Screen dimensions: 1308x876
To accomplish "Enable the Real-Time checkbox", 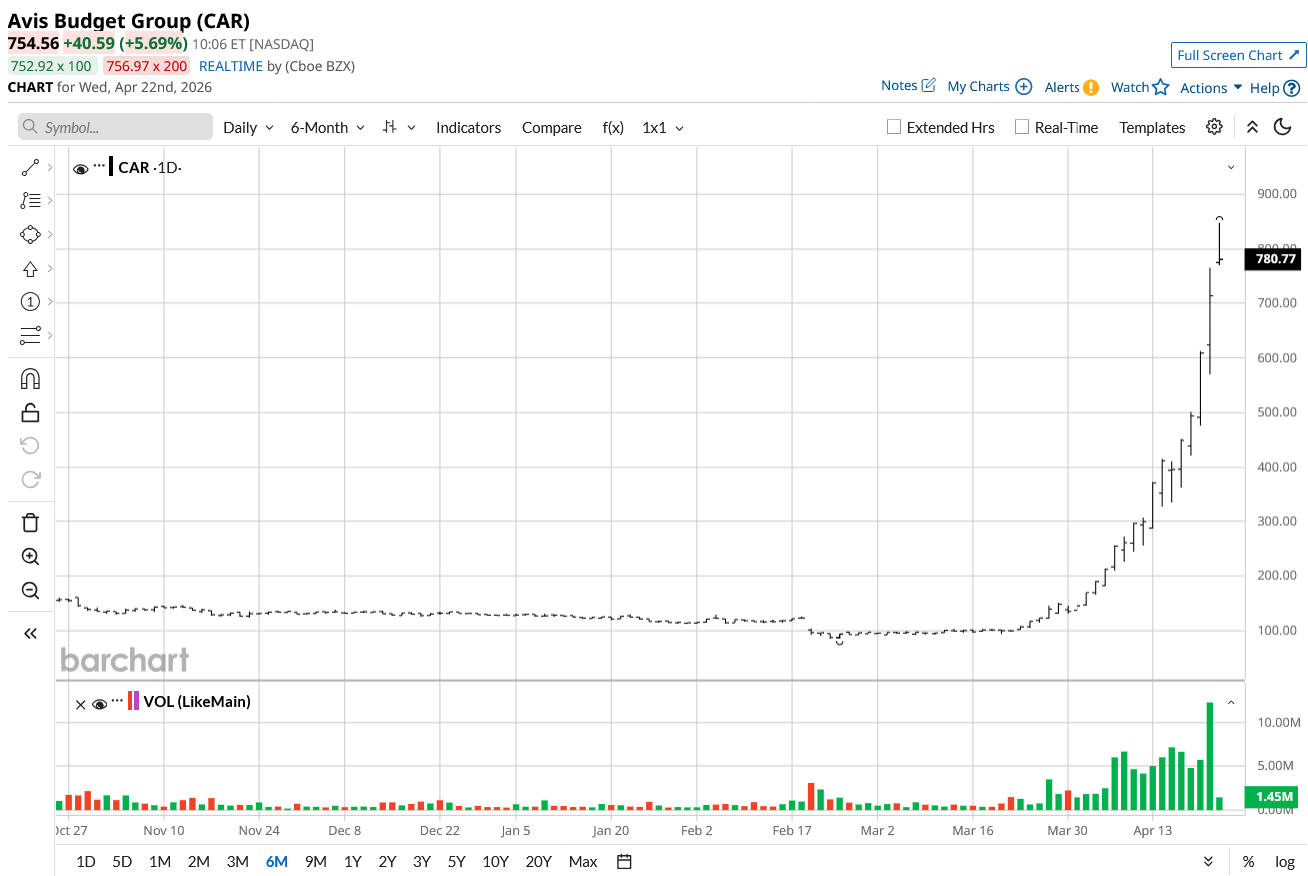I will coord(1022,127).
